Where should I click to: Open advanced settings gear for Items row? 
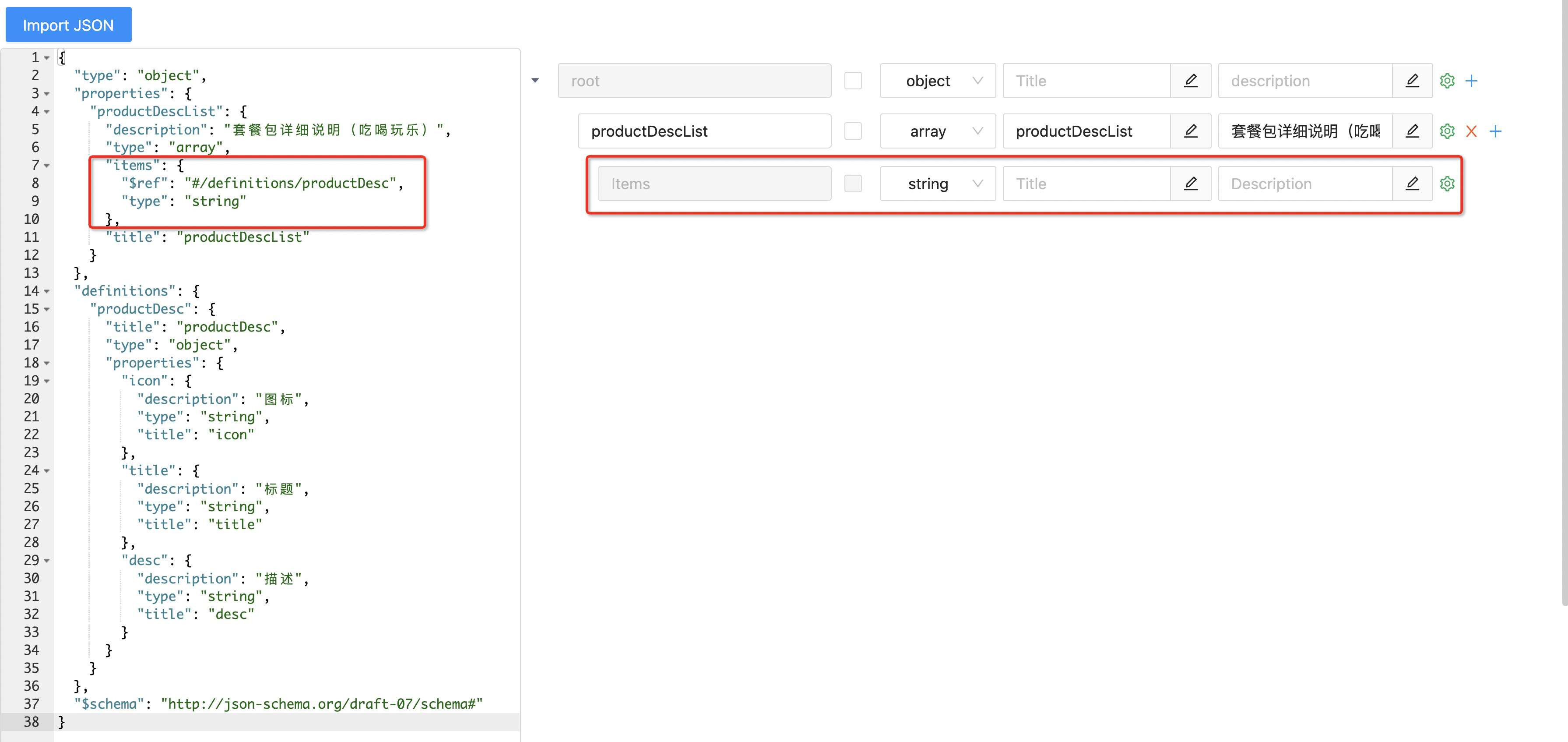point(1447,184)
